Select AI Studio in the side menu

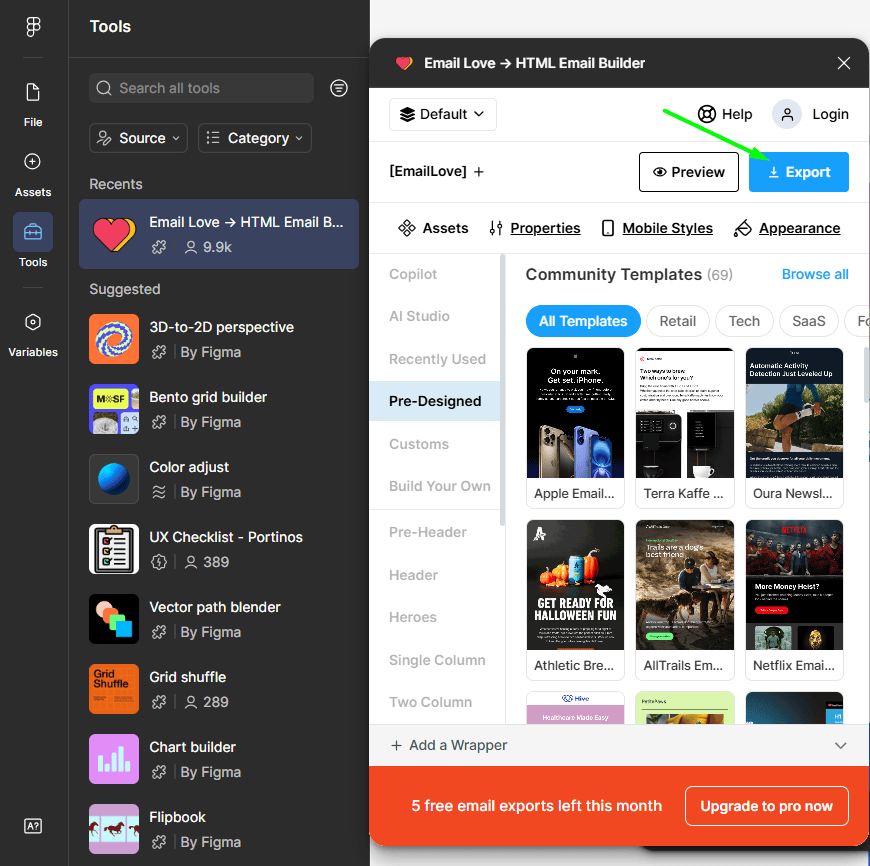(x=419, y=316)
